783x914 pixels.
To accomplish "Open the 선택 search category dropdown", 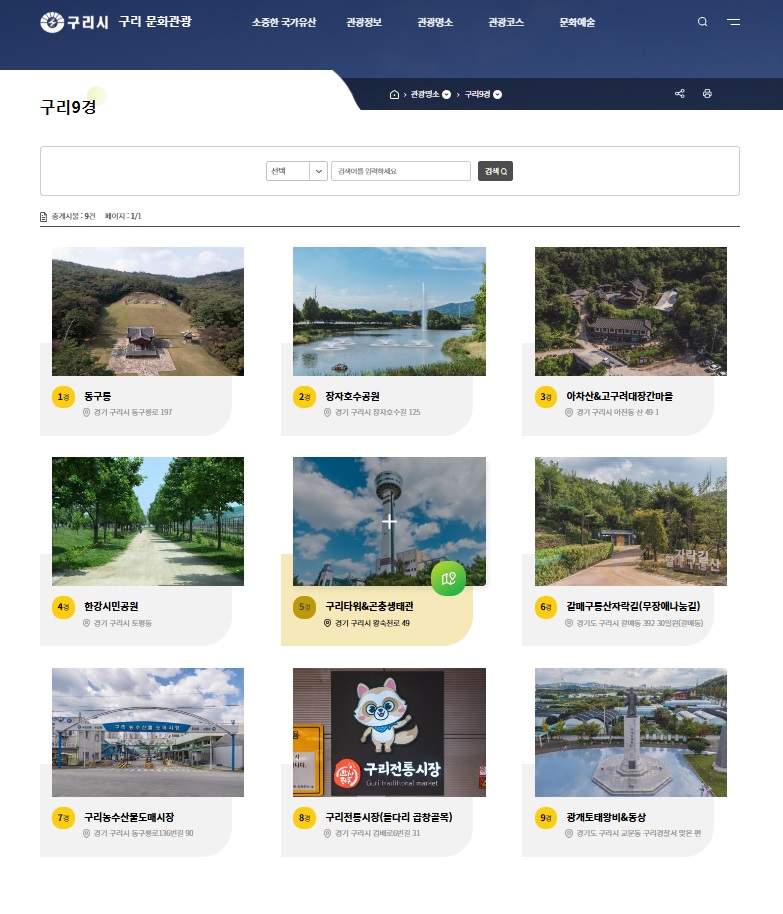I will [297, 171].
